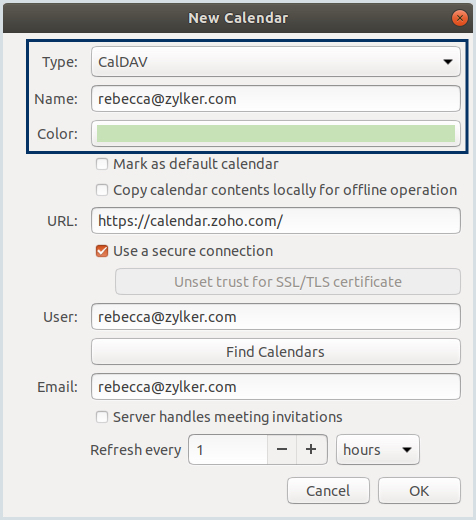The width and height of the screenshot is (476, 520).
Task: Click Unset trust for SSL/TLS certificate
Action: [288, 282]
